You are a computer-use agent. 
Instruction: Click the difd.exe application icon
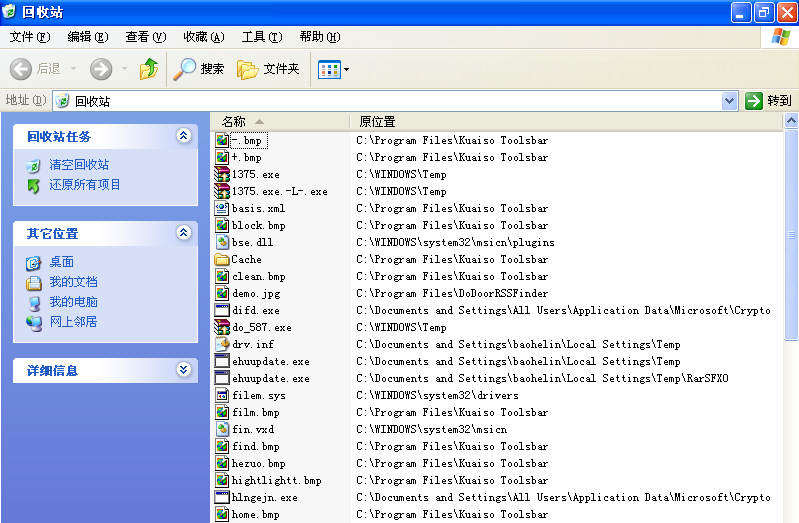point(222,310)
